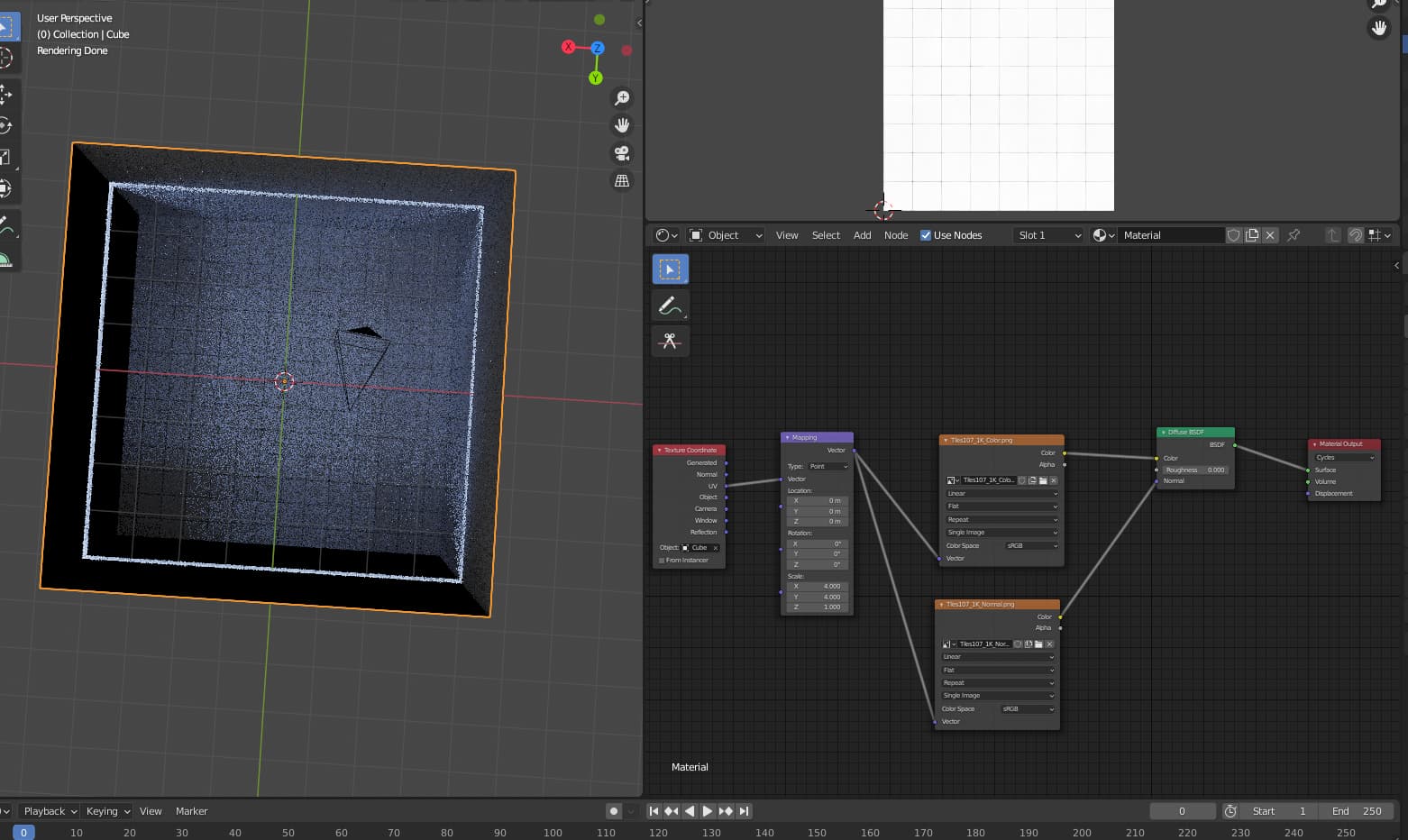Unlink the Material datablock with X
Viewport: 1408px width, 840px height.
point(1270,235)
